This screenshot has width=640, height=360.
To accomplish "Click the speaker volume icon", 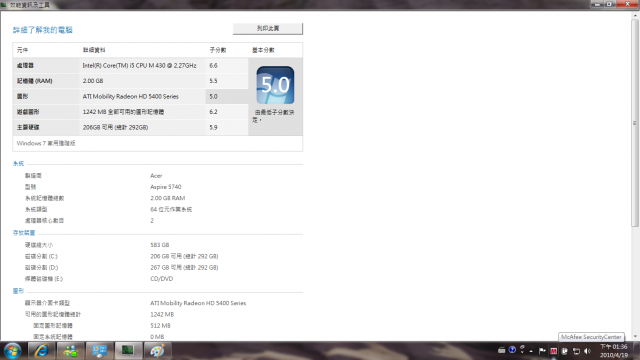I will pyautogui.click(x=588, y=351).
